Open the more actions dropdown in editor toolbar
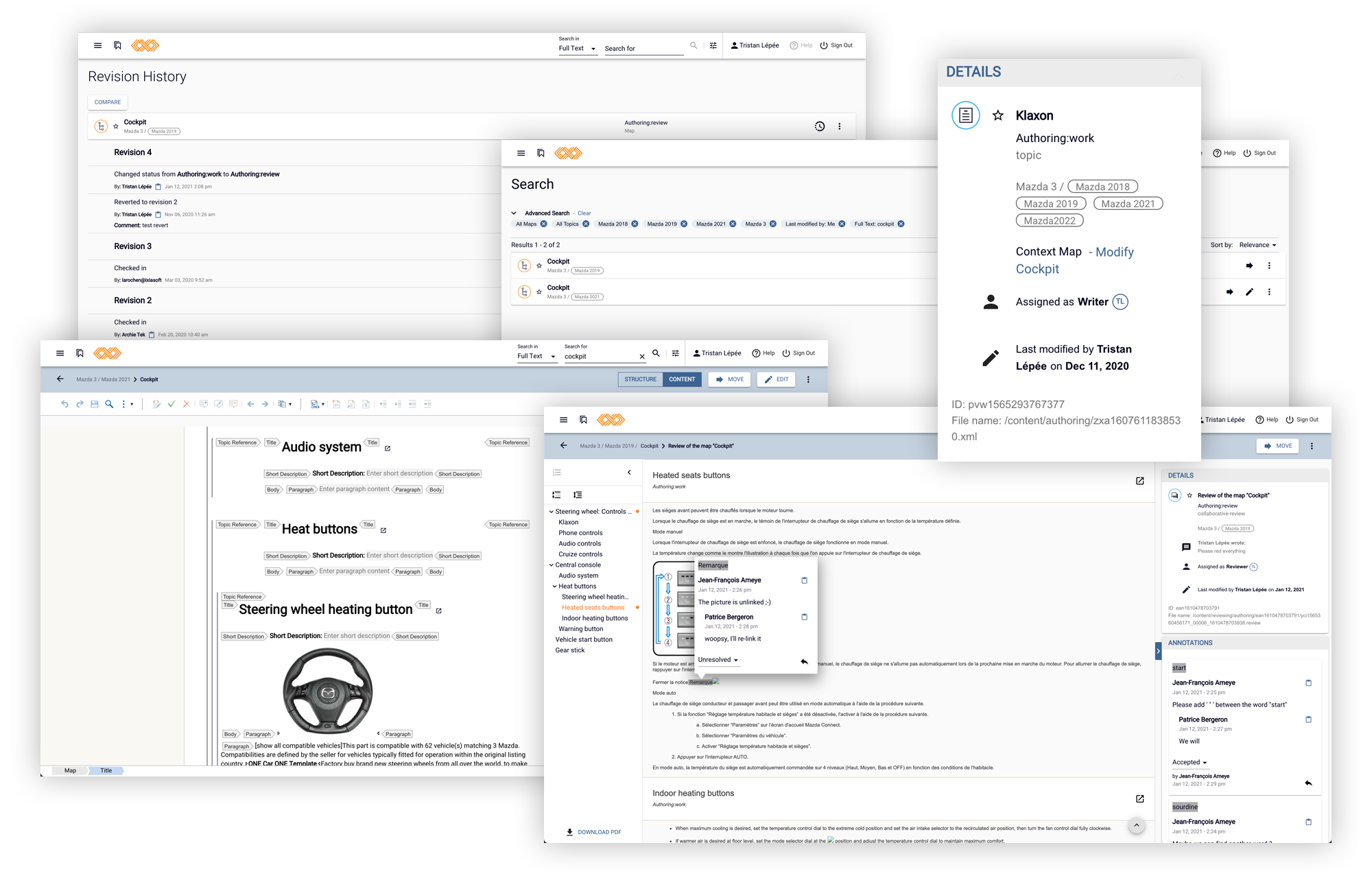 (127, 404)
